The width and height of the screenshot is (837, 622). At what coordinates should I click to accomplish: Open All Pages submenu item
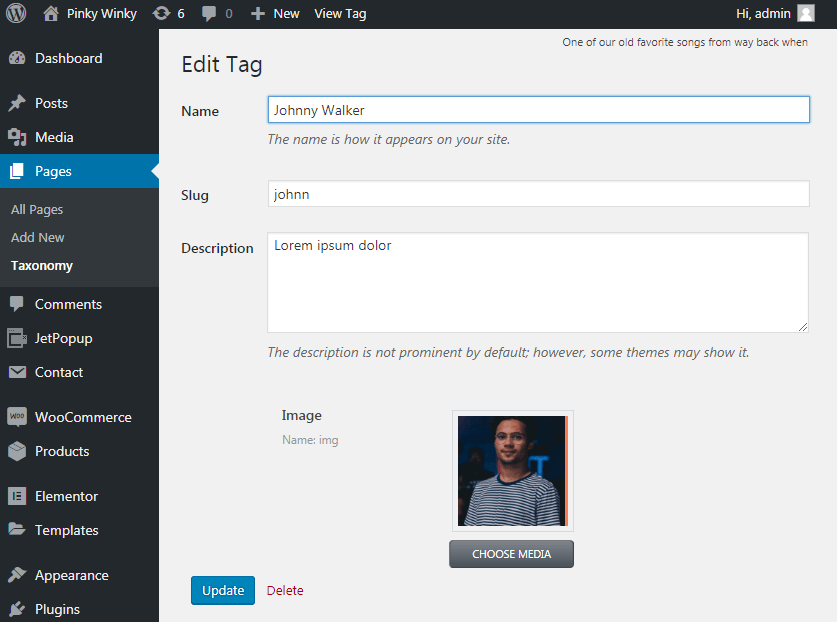point(37,209)
